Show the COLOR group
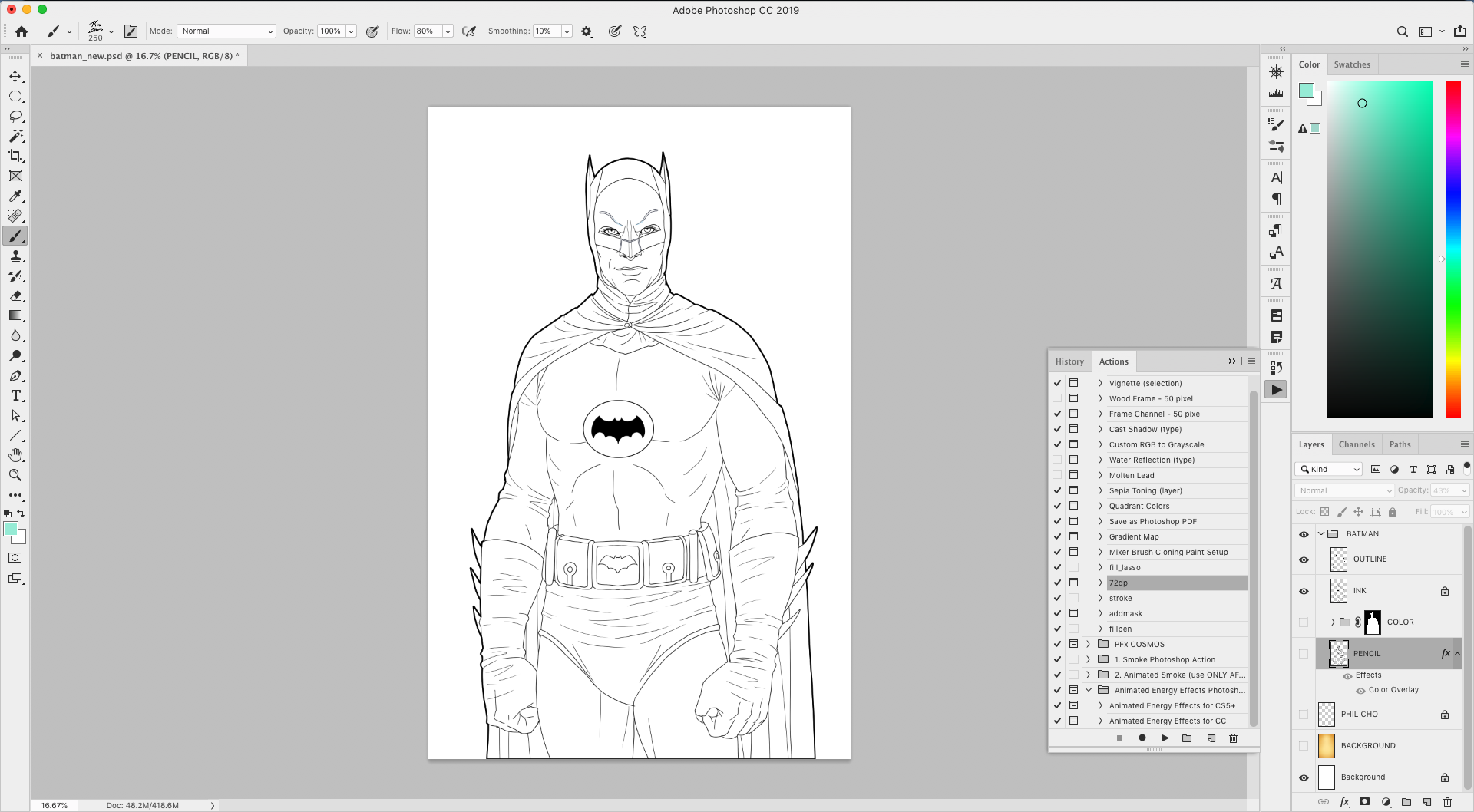The height and width of the screenshot is (812, 1474). click(1304, 622)
